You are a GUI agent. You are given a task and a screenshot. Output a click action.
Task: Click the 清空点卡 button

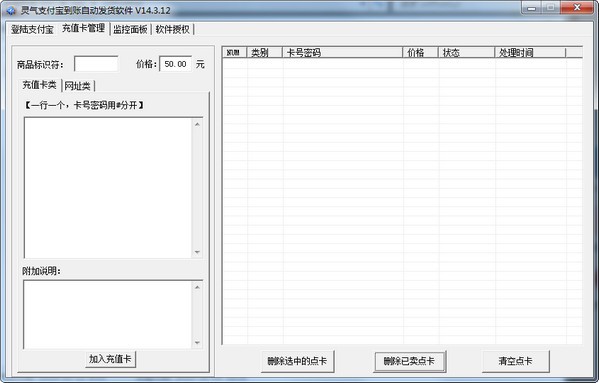point(516,361)
